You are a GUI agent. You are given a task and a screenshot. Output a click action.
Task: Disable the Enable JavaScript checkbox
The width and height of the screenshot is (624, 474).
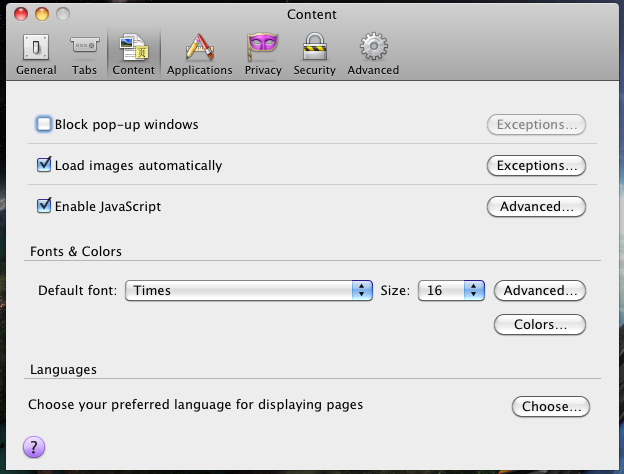tap(44, 206)
